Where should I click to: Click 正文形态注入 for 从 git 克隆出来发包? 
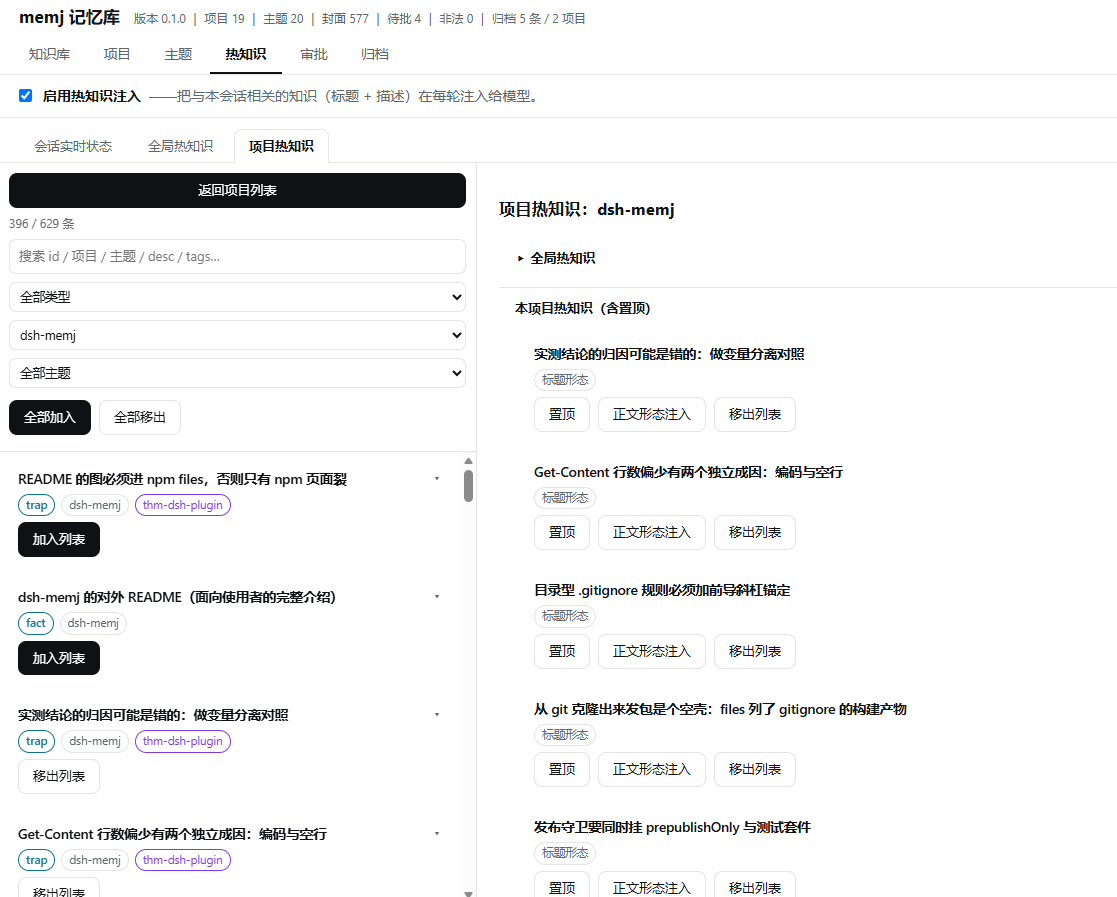click(652, 769)
